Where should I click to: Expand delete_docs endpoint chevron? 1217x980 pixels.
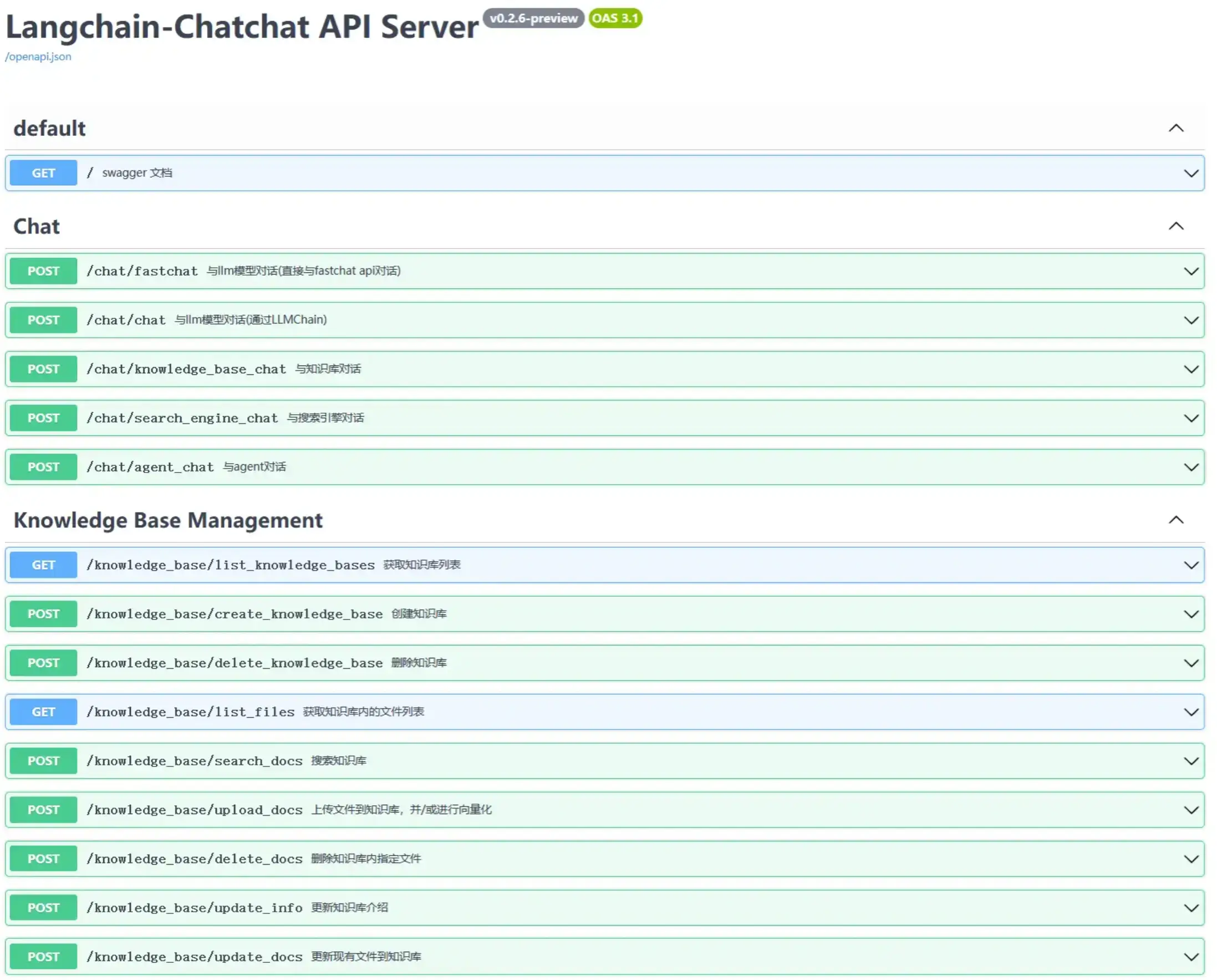click(1190, 860)
